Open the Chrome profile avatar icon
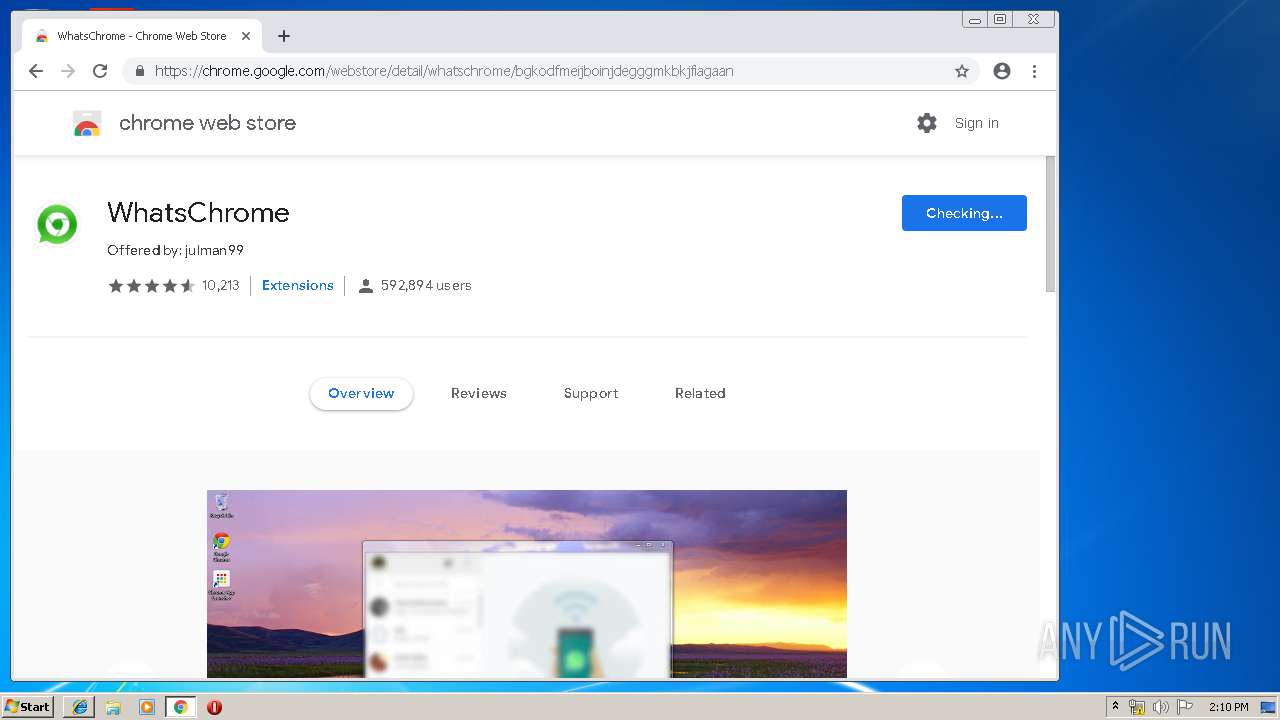This screenshot has height=720, width=1280. click(1002, 71)
